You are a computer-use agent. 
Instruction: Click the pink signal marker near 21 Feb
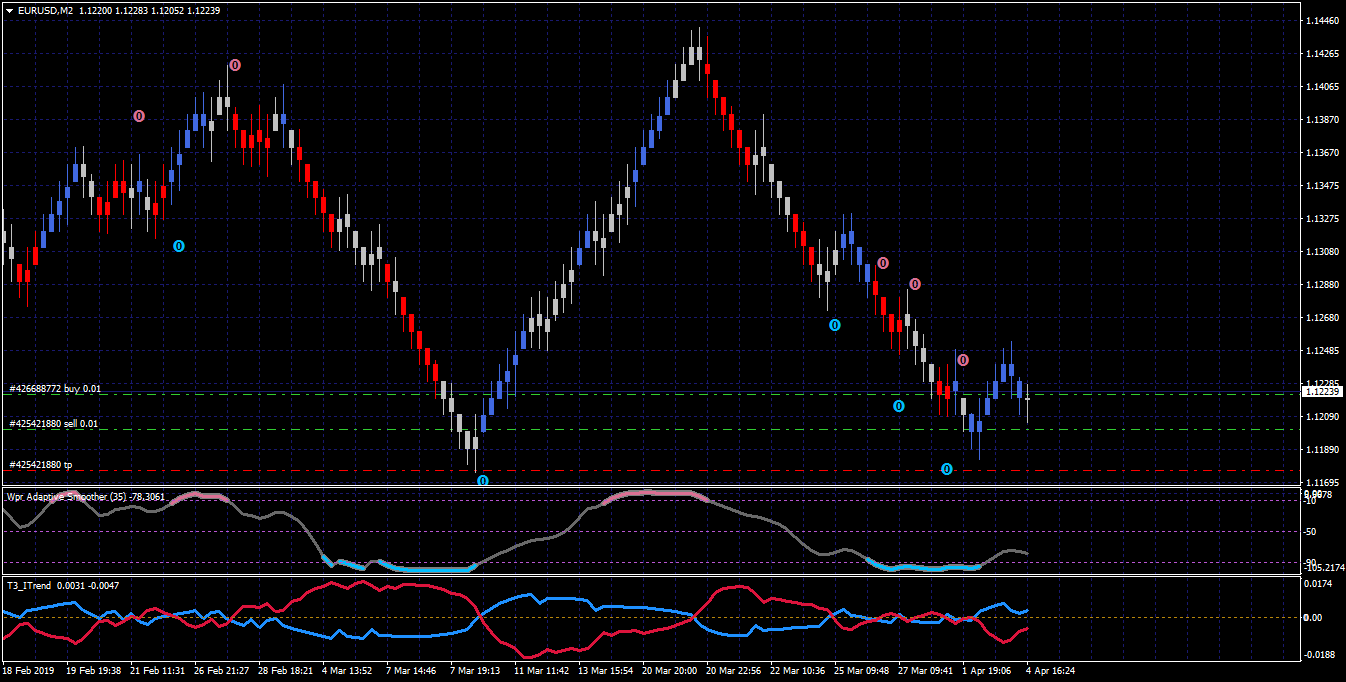tap(139, 116)
